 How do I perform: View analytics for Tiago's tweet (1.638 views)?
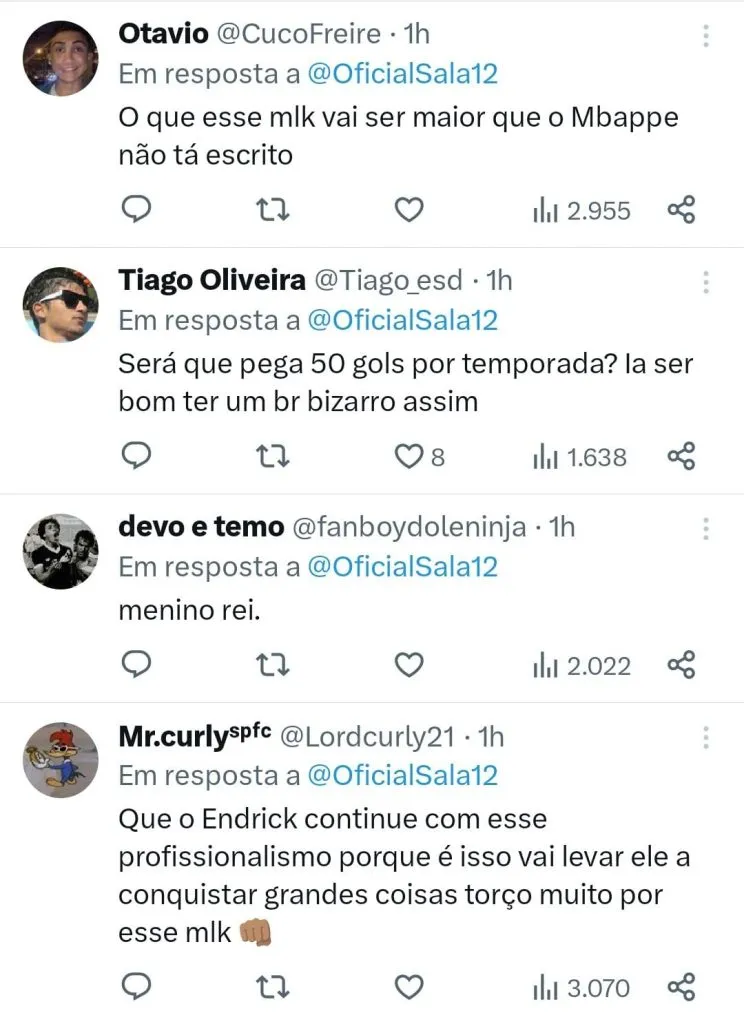(580, 457)
